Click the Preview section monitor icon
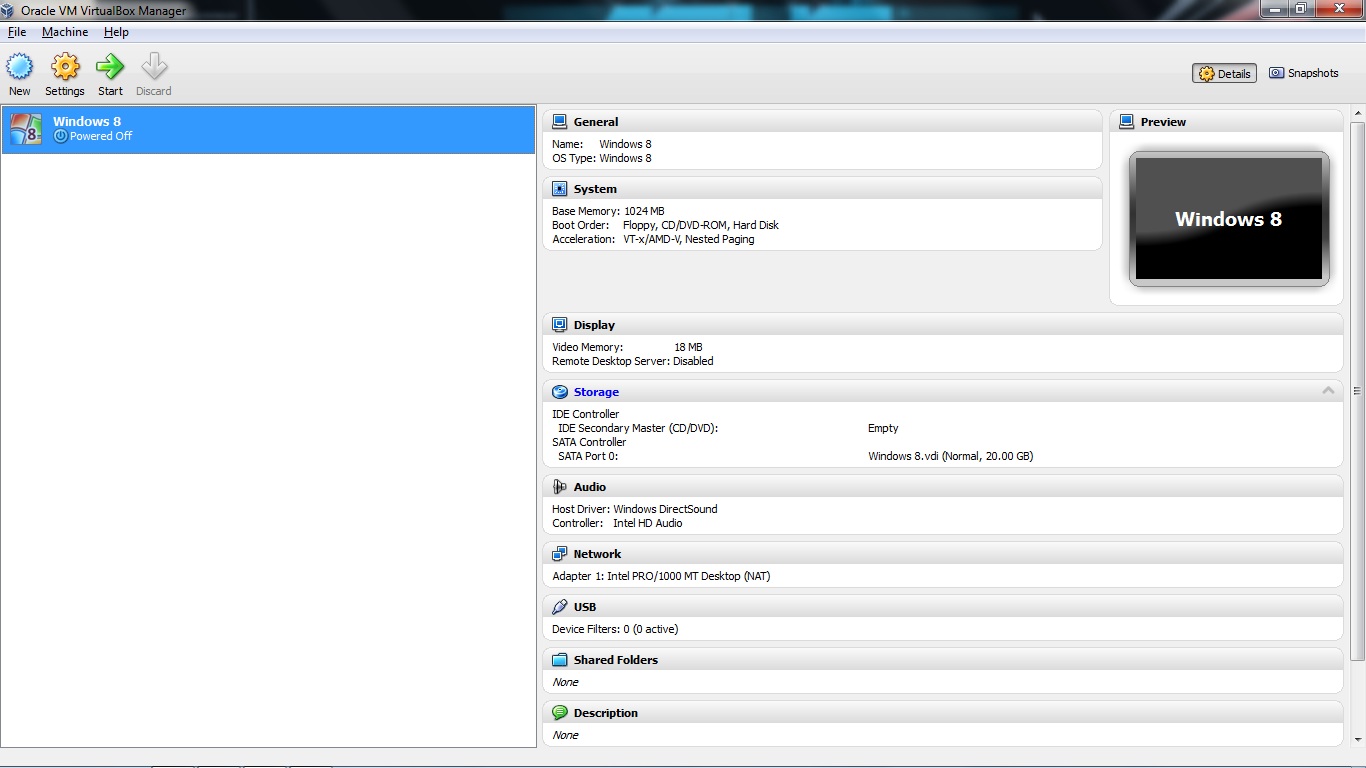Screen dimensions: 1366x768 [x=1126, y=122]
